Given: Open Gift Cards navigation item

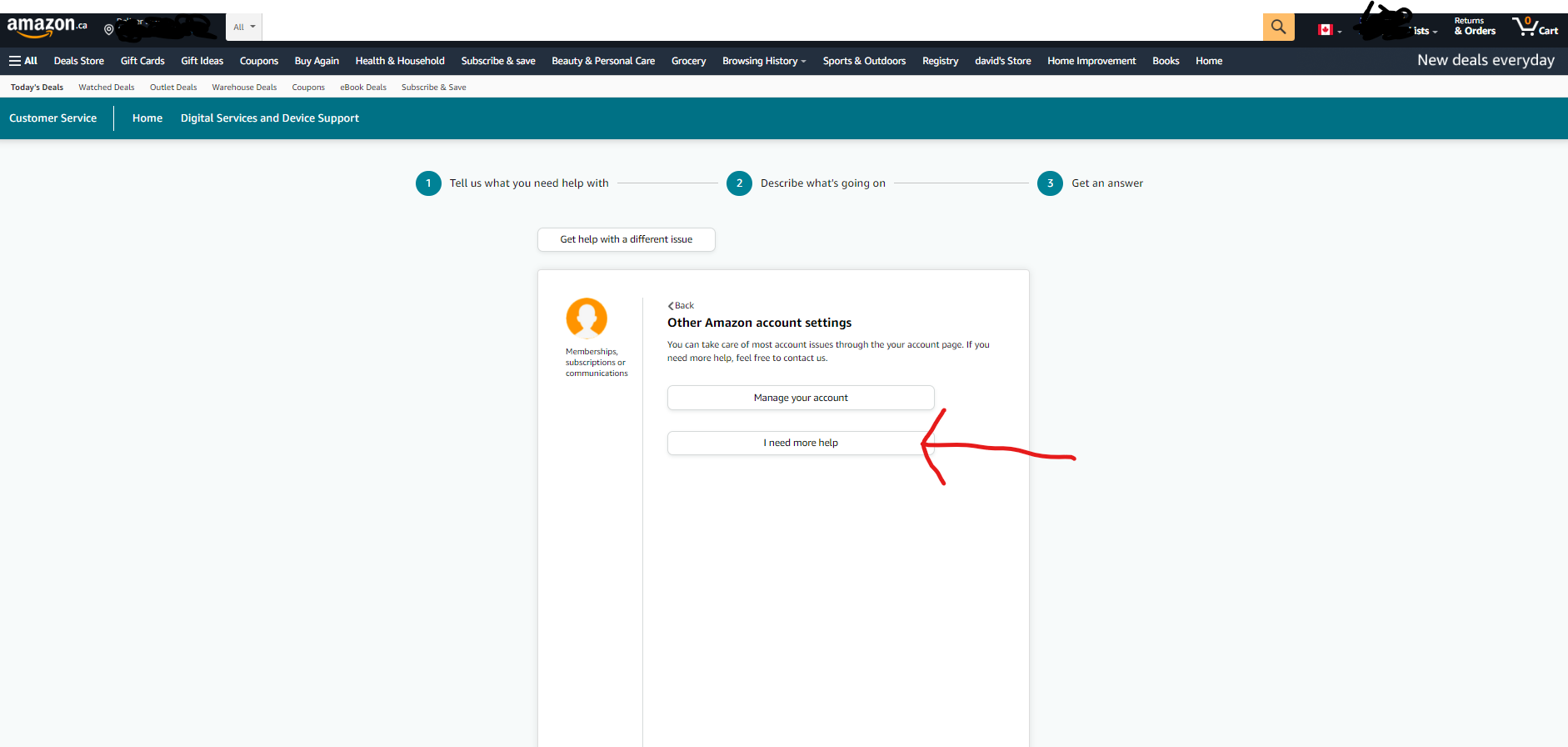Looking at the screenshot, I should [x=142, y=61].
